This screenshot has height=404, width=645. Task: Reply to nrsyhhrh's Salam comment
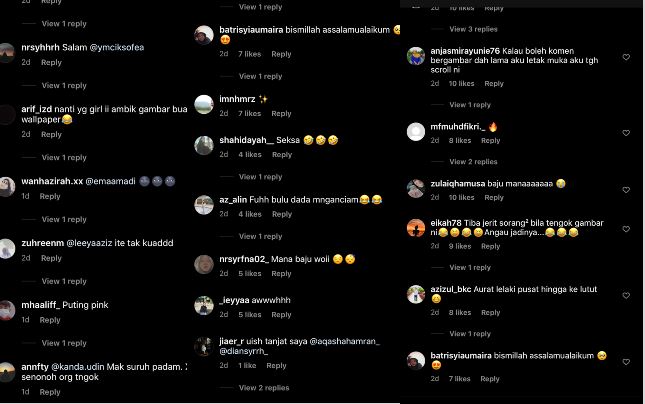click(51, 63)
